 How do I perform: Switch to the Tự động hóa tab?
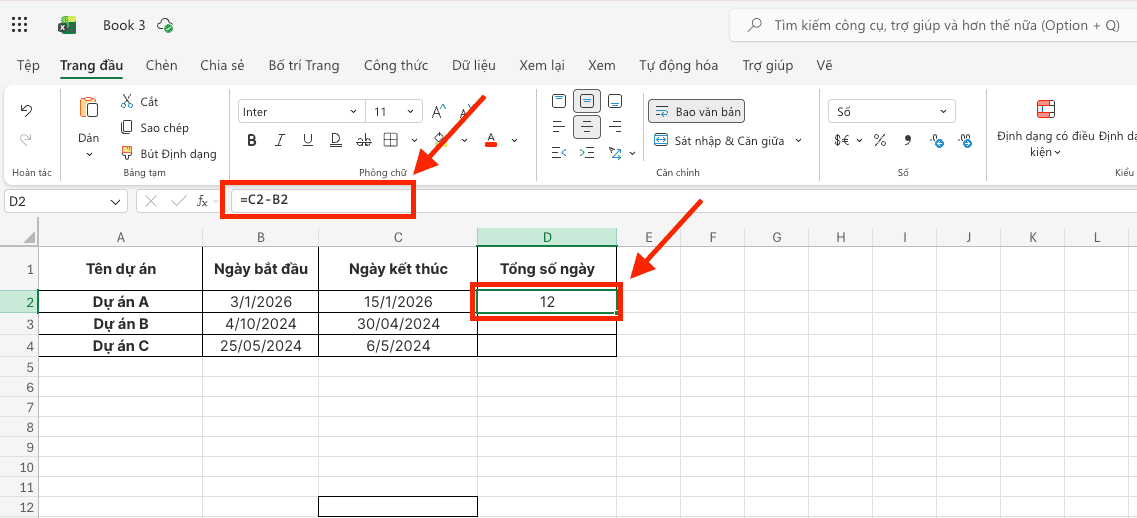pyautogui.click(x=679, y=65)
